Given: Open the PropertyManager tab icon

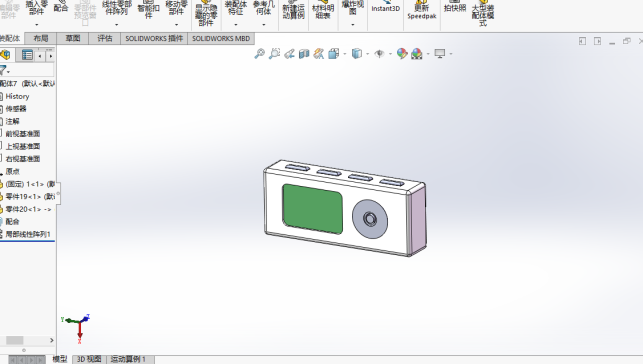Looking at the screenshot, I should (x=27, y=55).
